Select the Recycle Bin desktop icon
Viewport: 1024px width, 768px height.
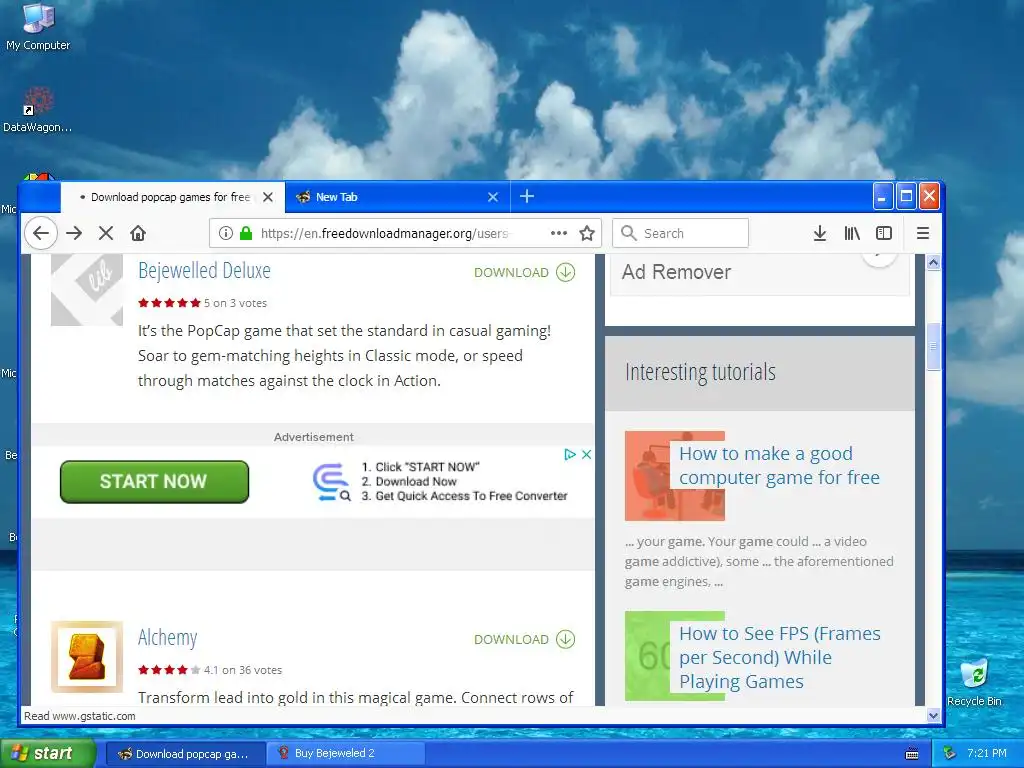(x=974, y=682)
